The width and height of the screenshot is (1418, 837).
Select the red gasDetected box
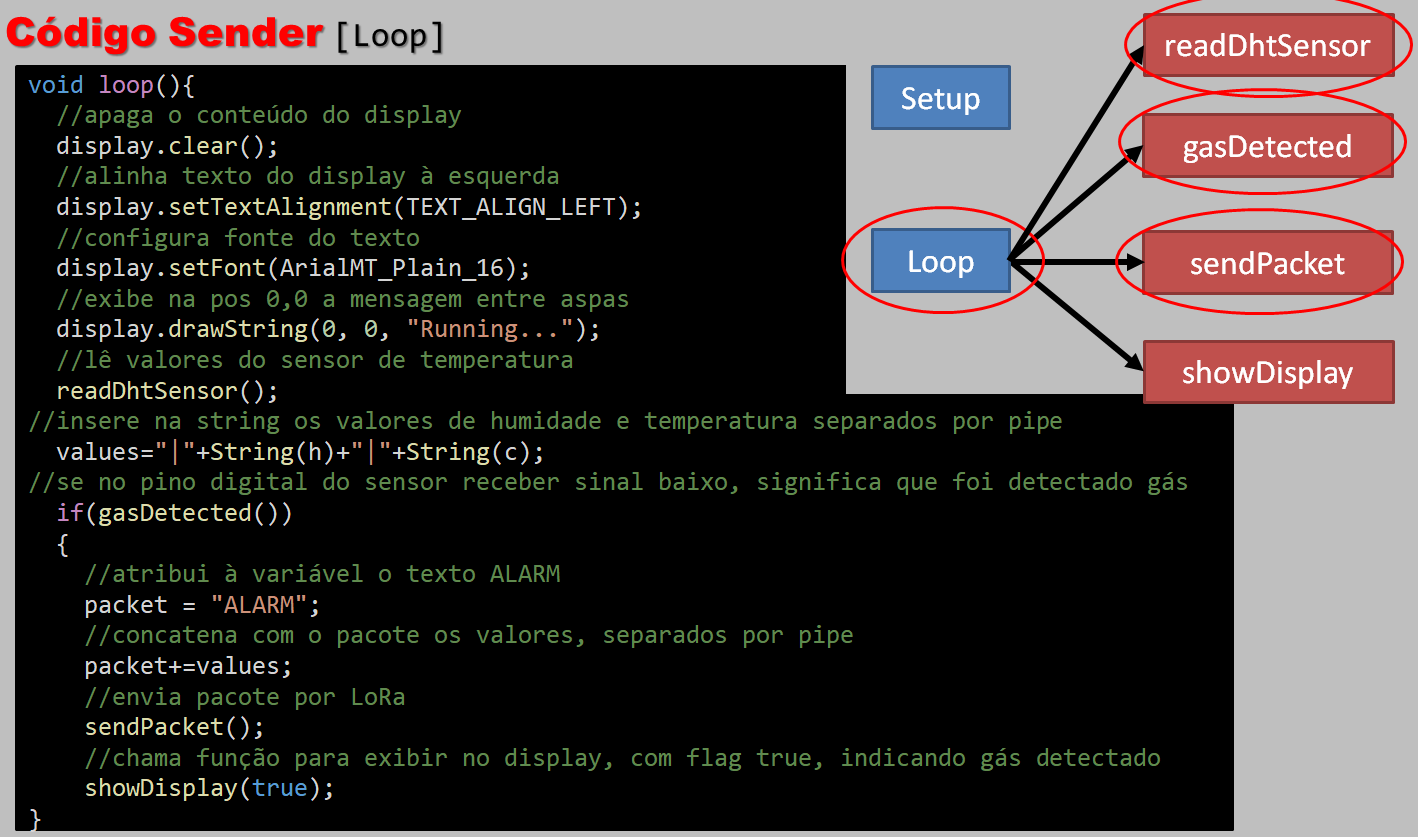[x=1267, y=146]
